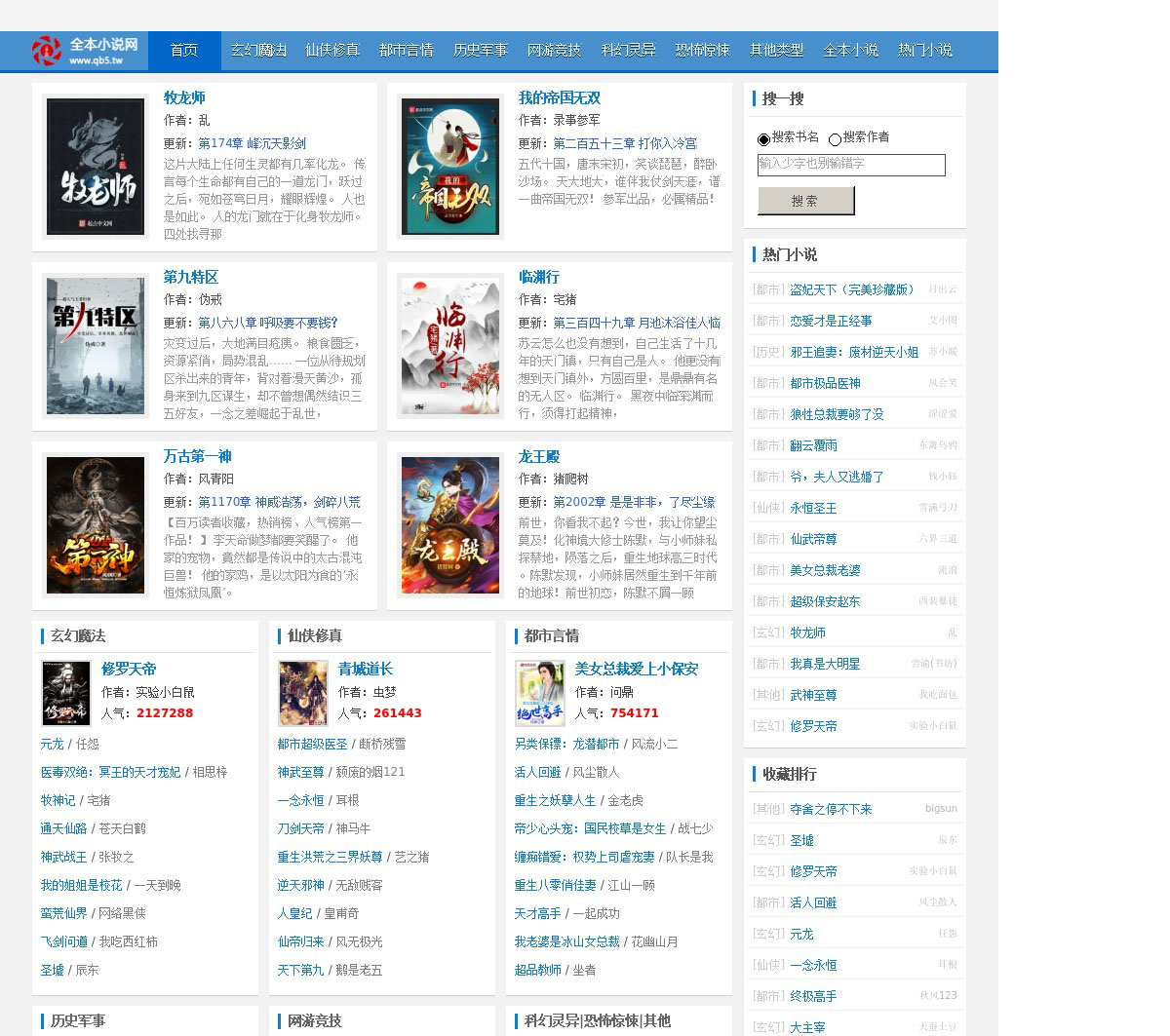Open the 我的帝国无双 cover image

click(x=450, y=167)
